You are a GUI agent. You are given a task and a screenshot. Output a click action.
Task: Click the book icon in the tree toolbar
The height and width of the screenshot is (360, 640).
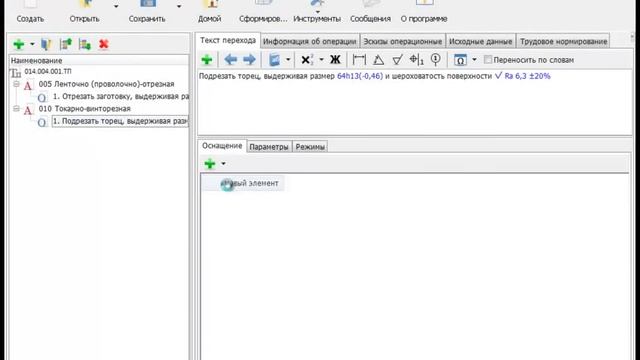pyautogui.click(x=46, y=44)
